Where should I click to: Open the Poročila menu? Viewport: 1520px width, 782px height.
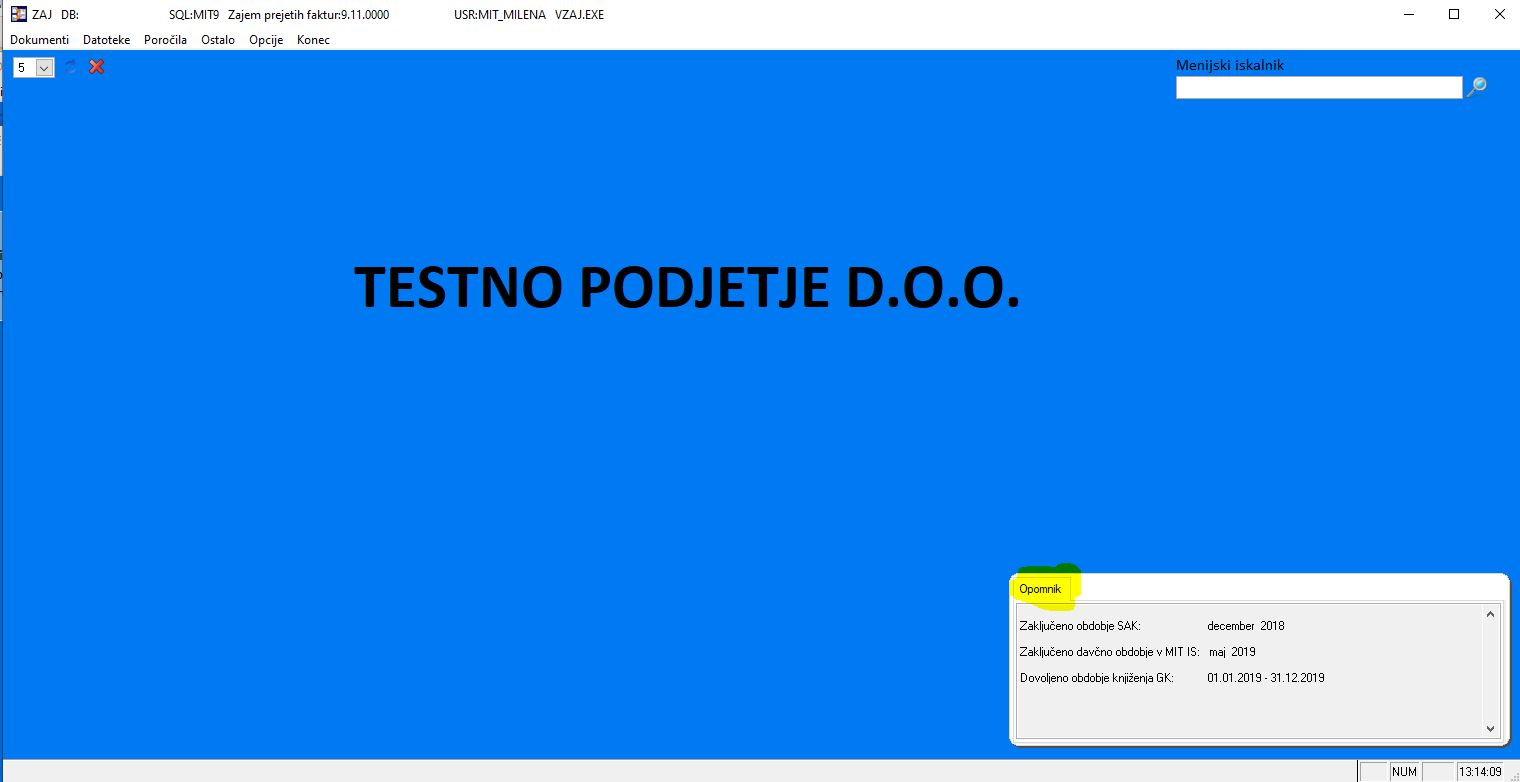pyautogui.click(x=166, y=40)
